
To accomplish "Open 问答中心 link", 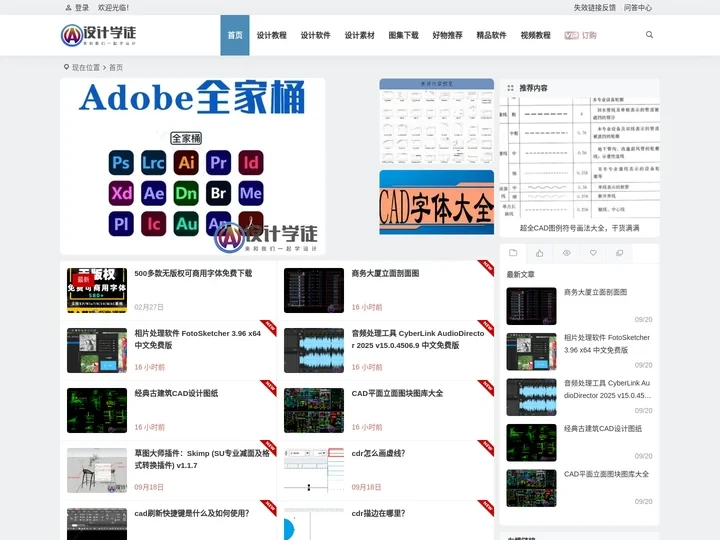I will coord(638,8).
